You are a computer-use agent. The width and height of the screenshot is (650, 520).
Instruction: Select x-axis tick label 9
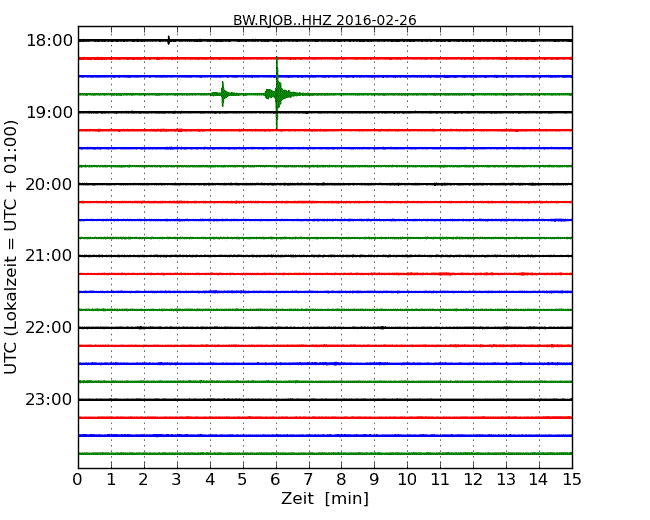click(374, 480)
